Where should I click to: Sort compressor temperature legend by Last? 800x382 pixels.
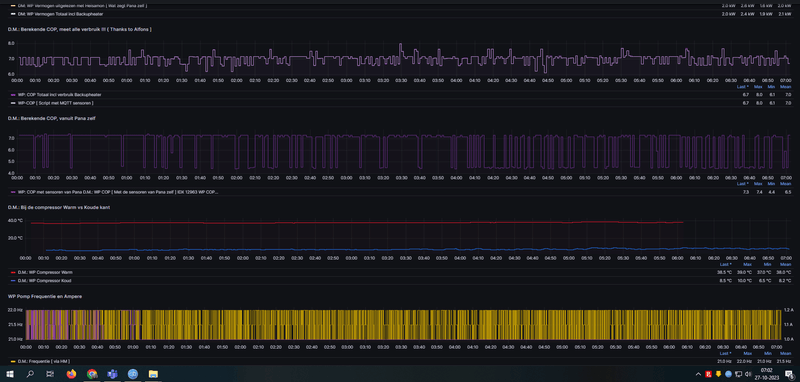(x=726, y=264)
